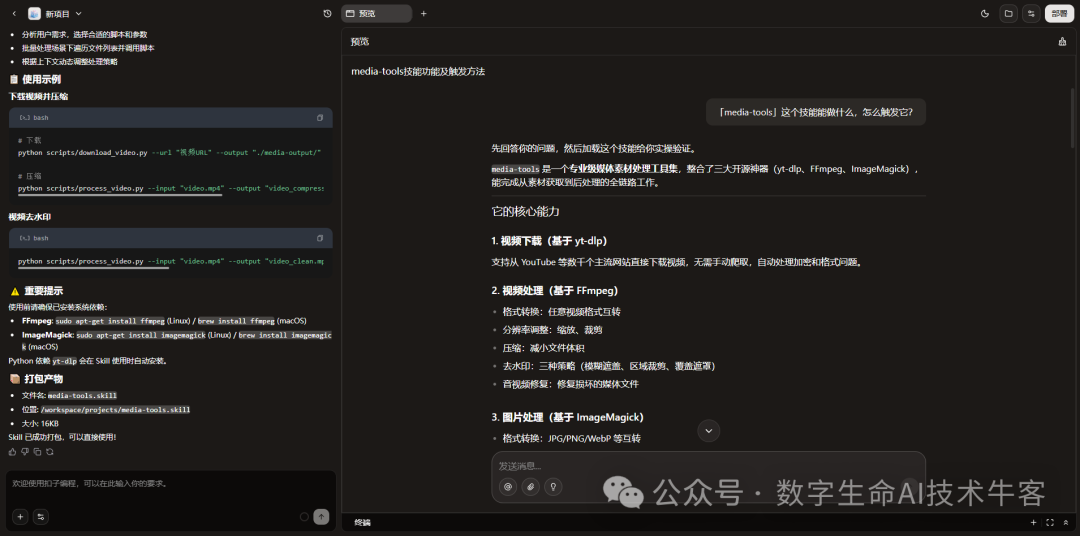Click the media-tools技能功能及触发方法 title
Screen dimensions: 1080x536
[x=418, y=72]
